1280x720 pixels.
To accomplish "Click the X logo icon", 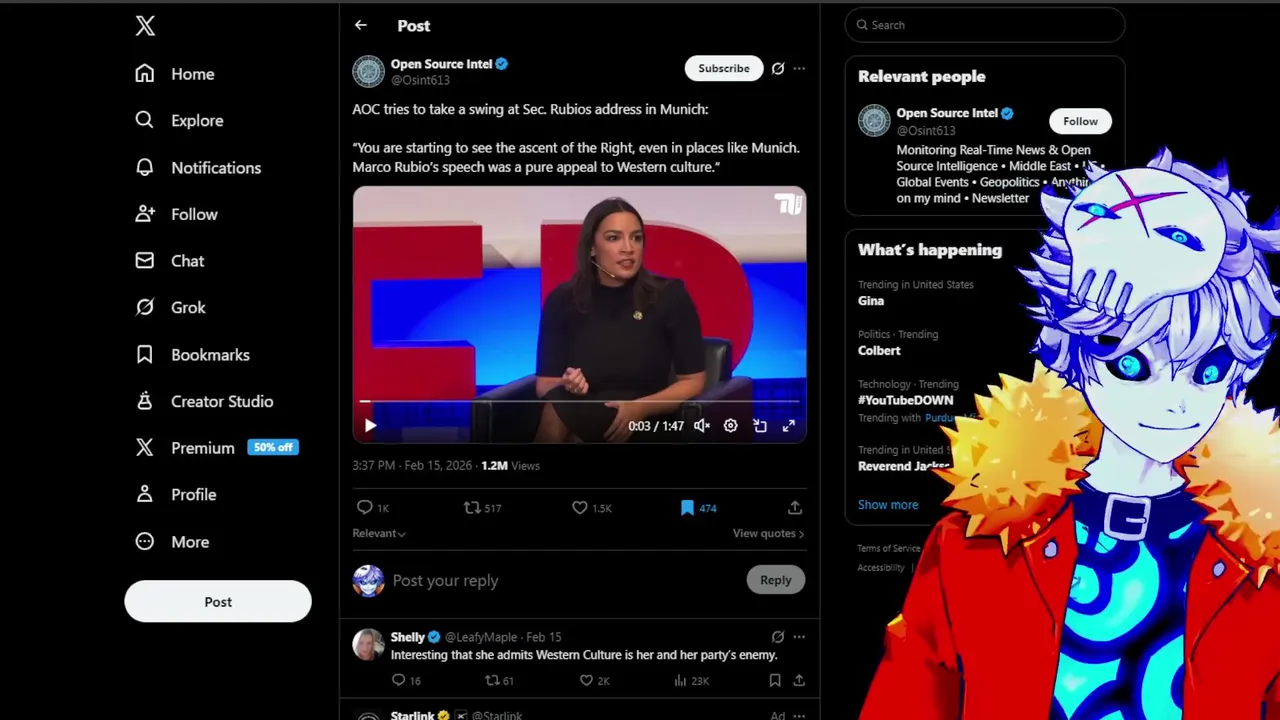I will pos(145,26).
